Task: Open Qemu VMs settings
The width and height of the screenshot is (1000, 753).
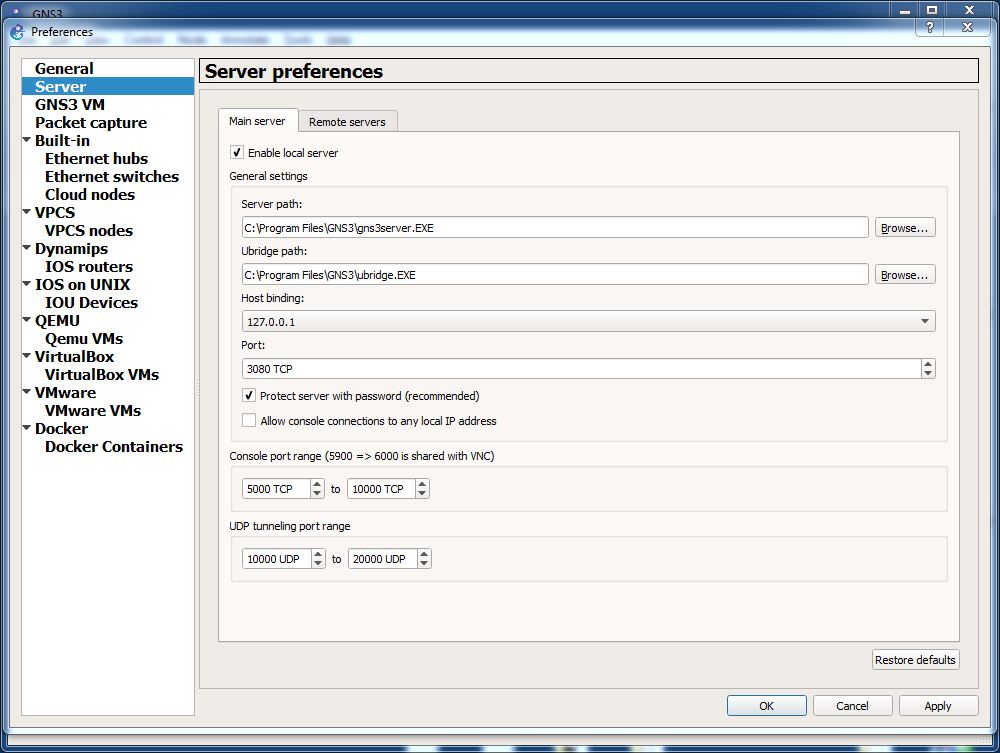Action: (84, 339)
